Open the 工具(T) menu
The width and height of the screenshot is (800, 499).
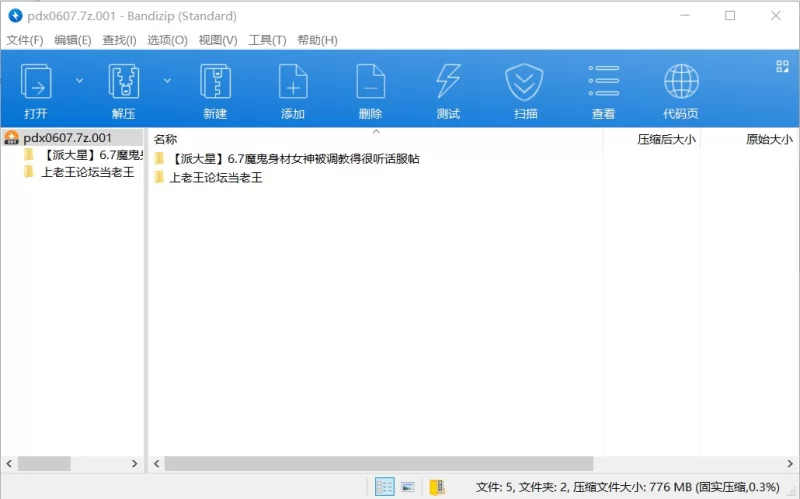tap(267, 40)
